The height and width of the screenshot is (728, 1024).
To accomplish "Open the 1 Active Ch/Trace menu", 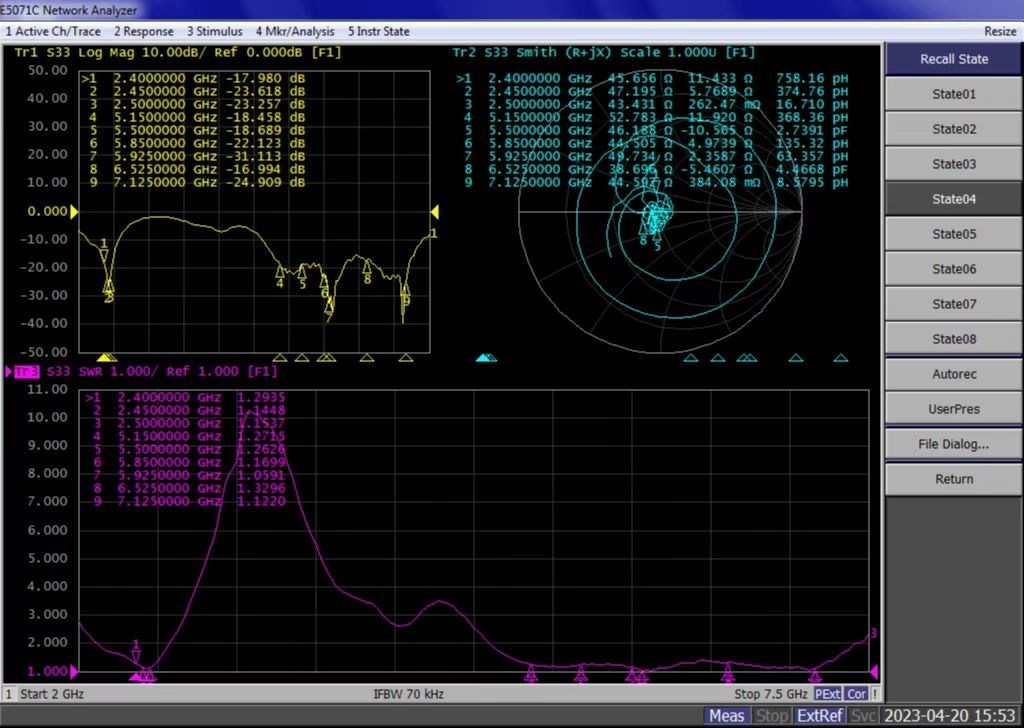I will coord(53,31).
